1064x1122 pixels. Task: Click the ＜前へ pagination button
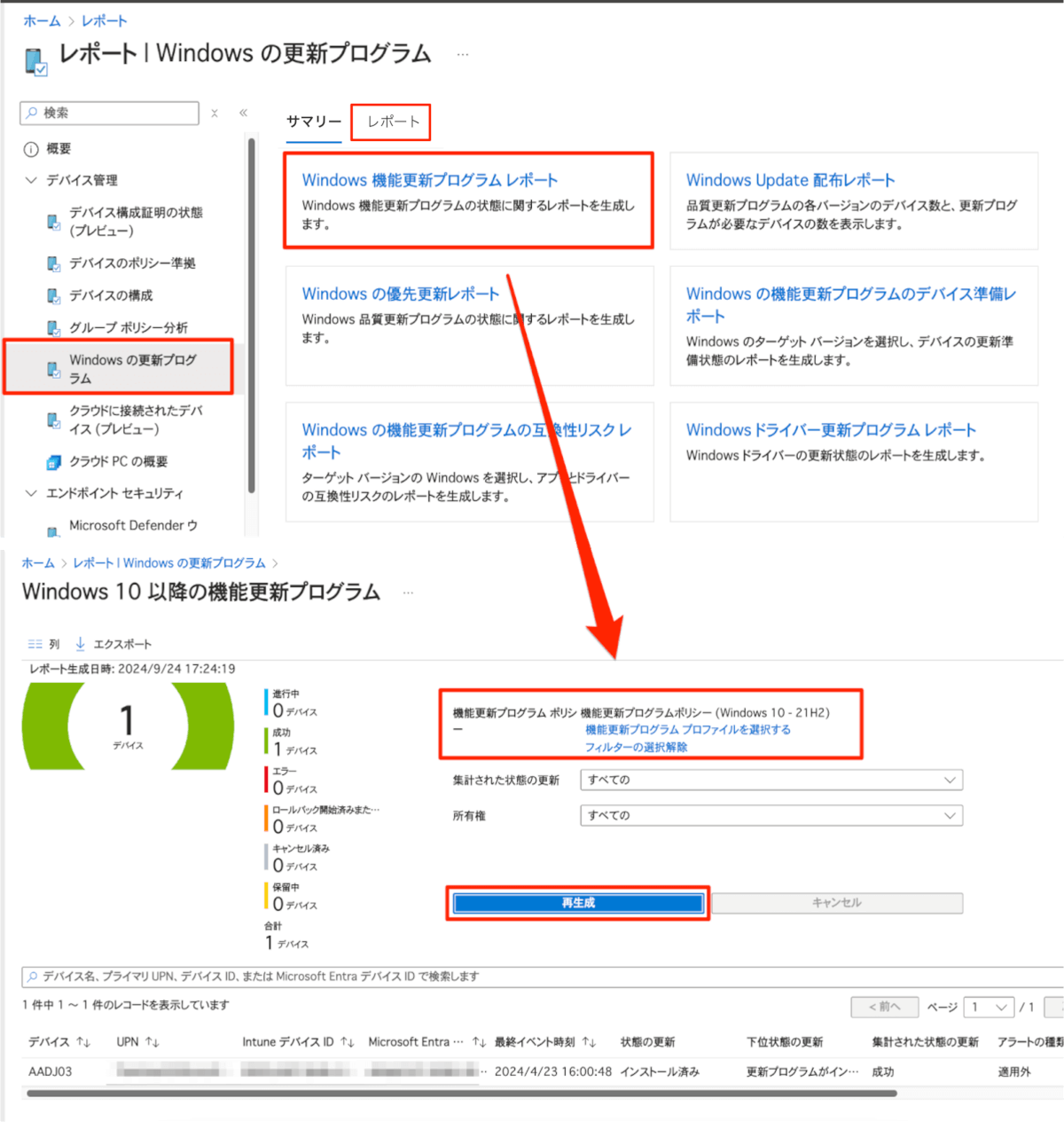click(884, 1007)
